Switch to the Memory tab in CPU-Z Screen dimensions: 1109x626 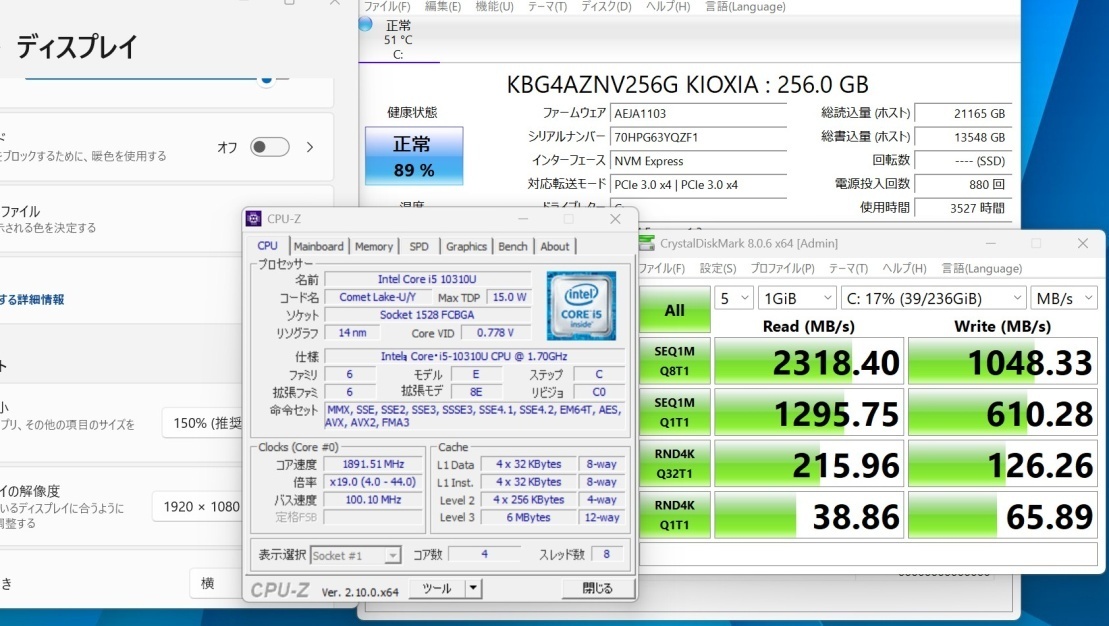pyautogui.click(x=373, y=246)
